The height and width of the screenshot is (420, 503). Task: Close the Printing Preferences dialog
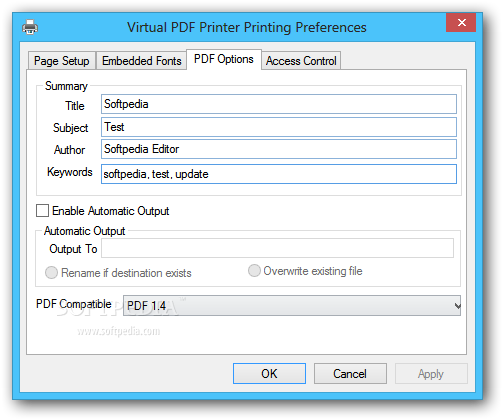click(461, 23)
